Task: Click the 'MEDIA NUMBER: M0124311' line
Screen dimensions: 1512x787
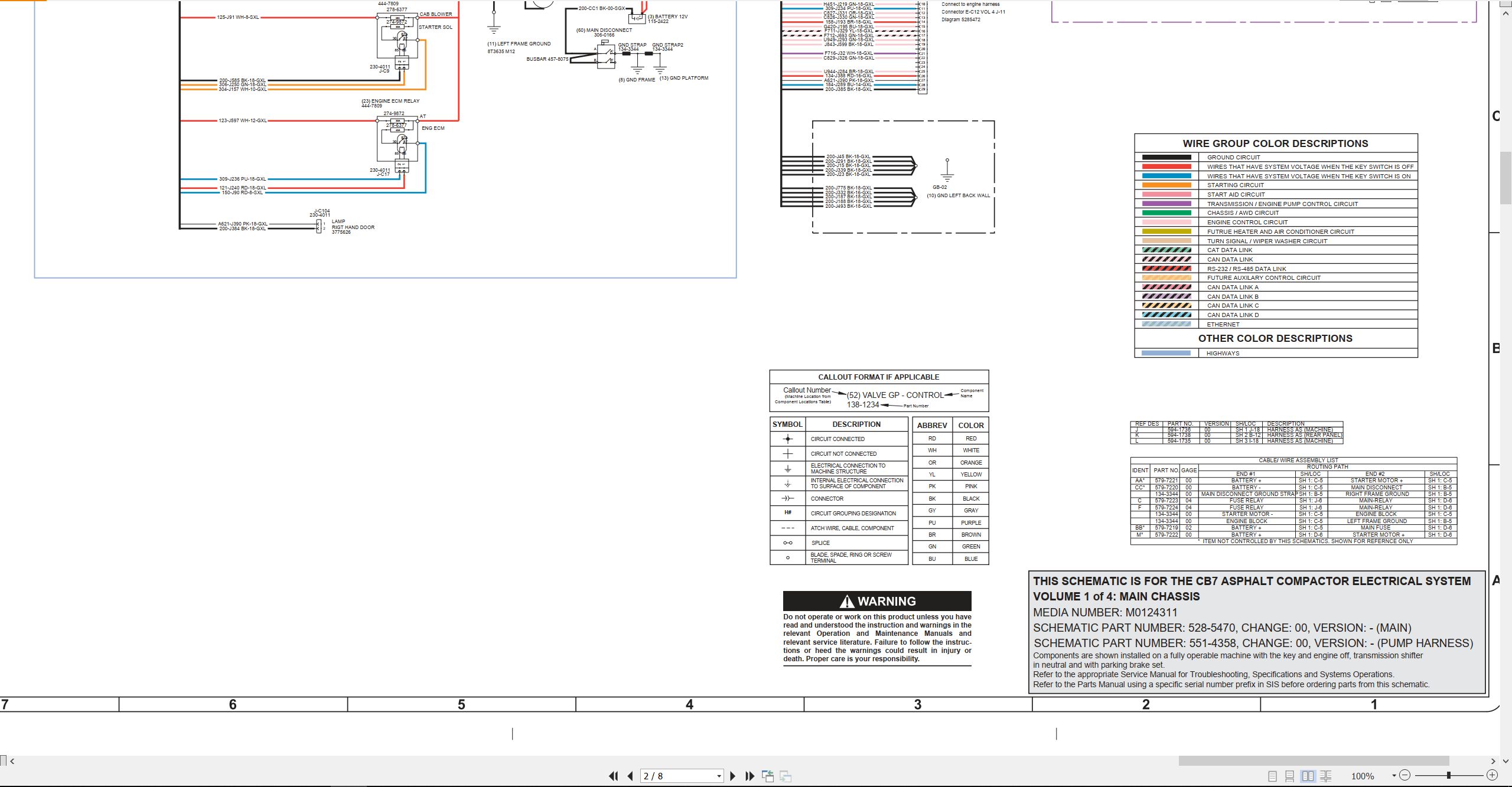Action: [x=1105, y=612]
